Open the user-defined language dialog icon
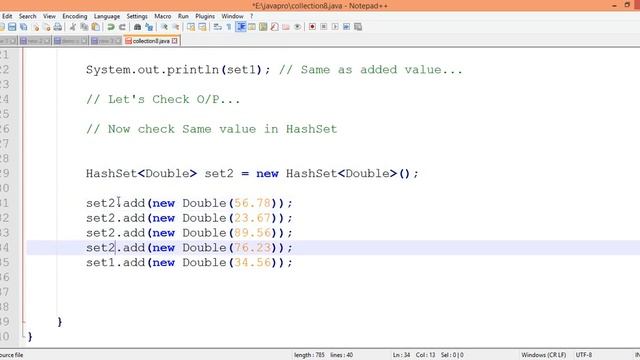This screenshot has height=360, width=640. (252, 27)
